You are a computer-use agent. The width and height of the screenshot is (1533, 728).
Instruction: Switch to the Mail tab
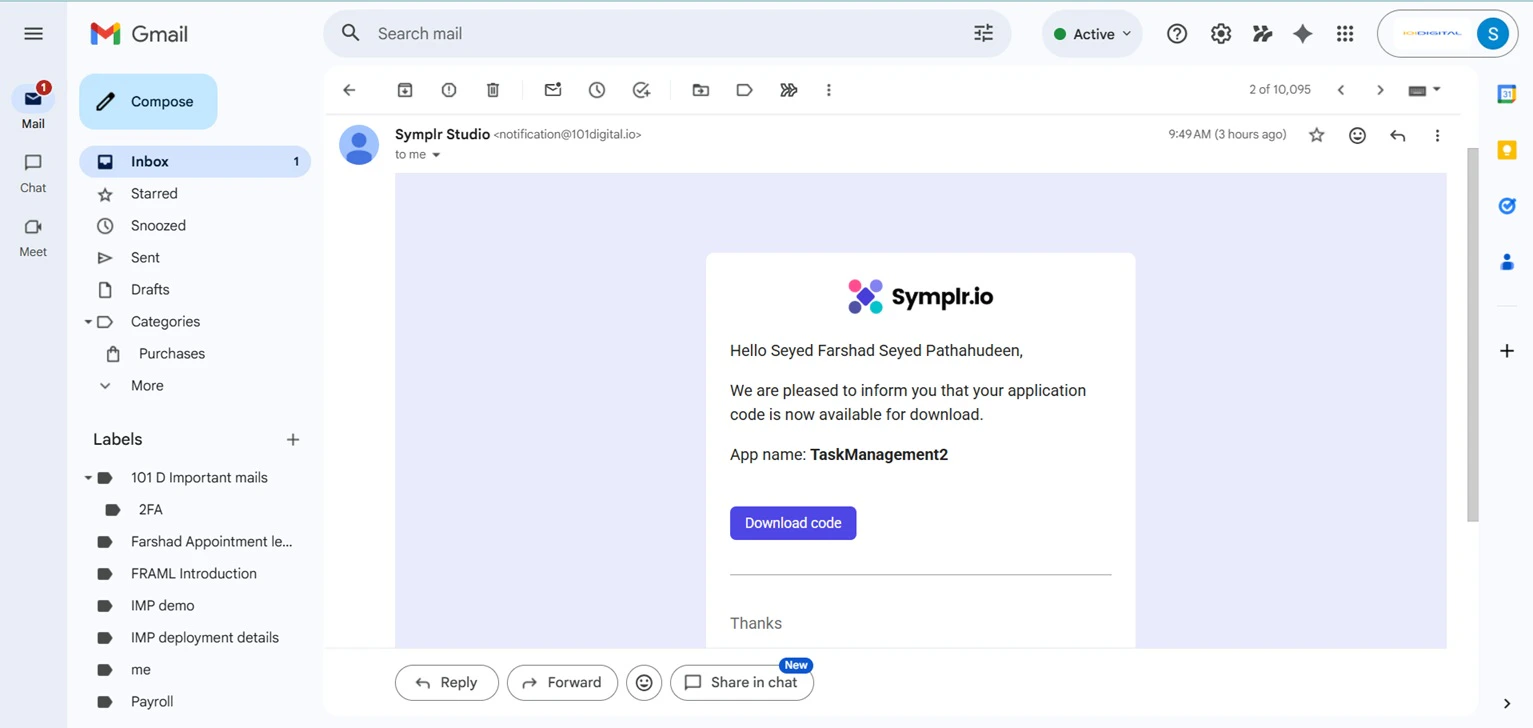click(x=33, y=106)
